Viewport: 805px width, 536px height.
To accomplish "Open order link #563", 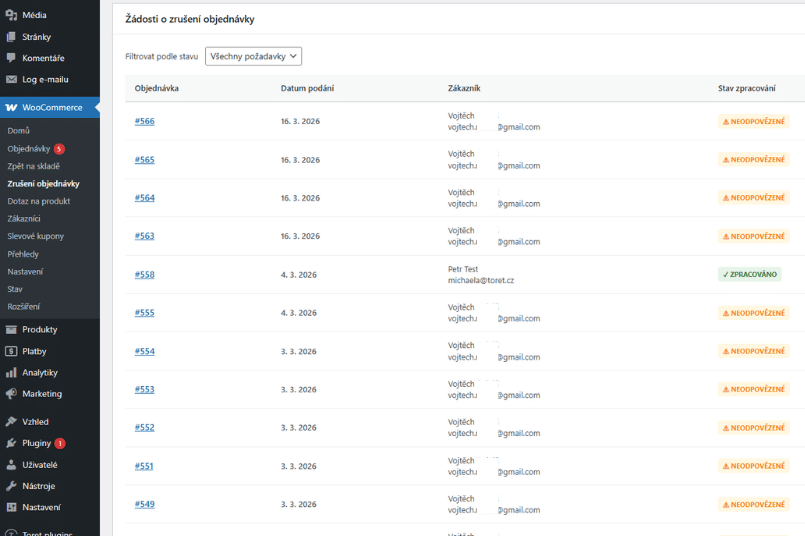I will click(x=145, y=236).
